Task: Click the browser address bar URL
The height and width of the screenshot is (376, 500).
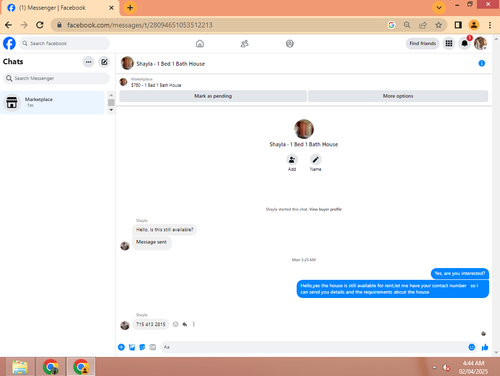Action: pyautogui.click(x=140, y=25)
